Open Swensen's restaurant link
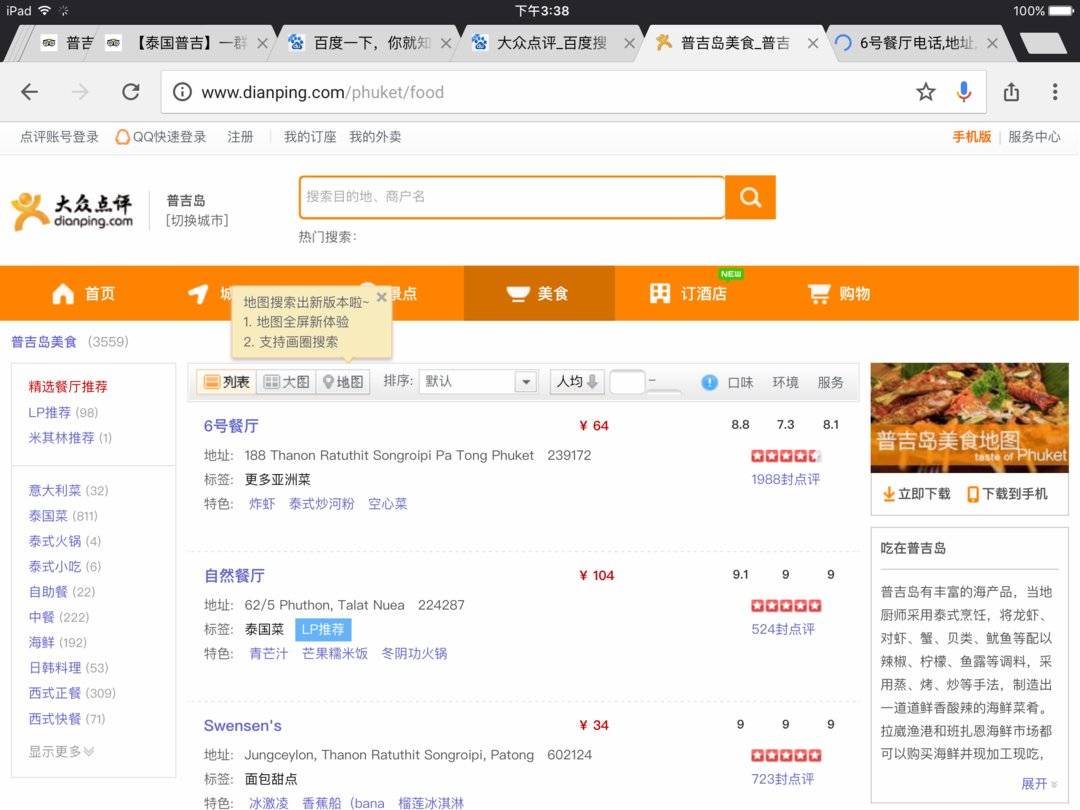Image resolution: width=1080 pixels, height=810 pixels. (x=242, y=725)
